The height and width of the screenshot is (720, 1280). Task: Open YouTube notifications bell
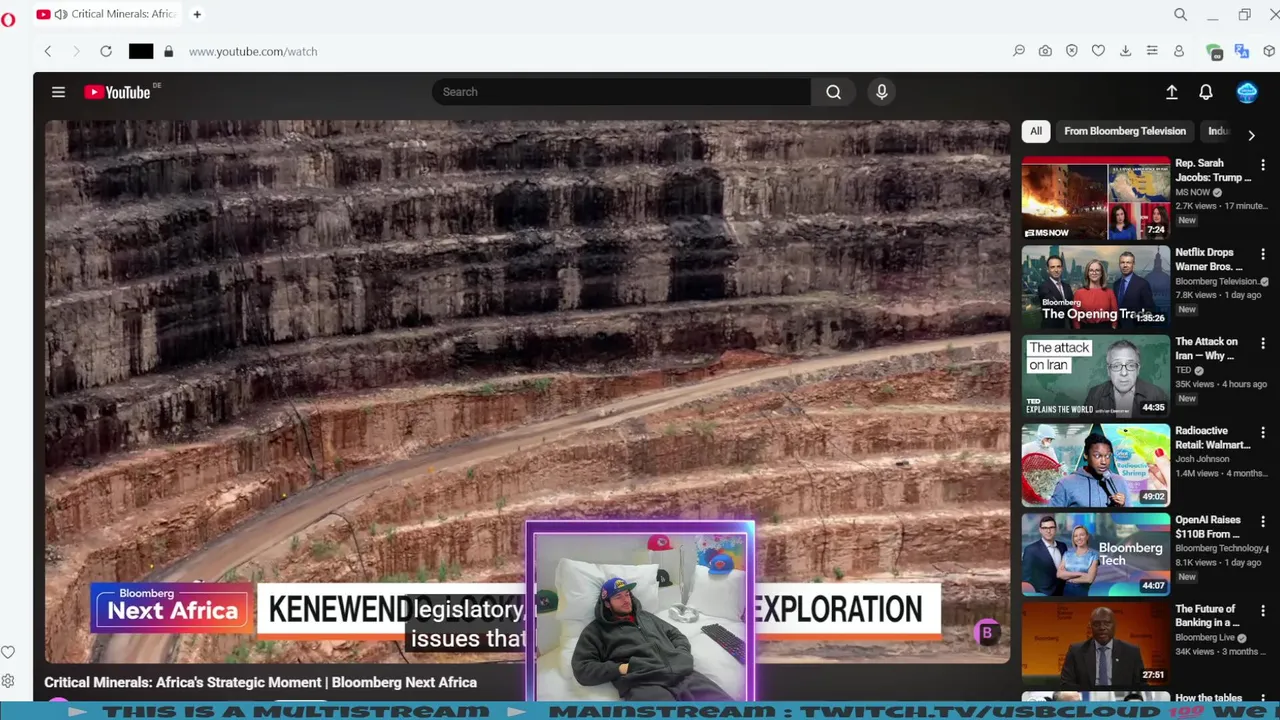coord(1206,92)
